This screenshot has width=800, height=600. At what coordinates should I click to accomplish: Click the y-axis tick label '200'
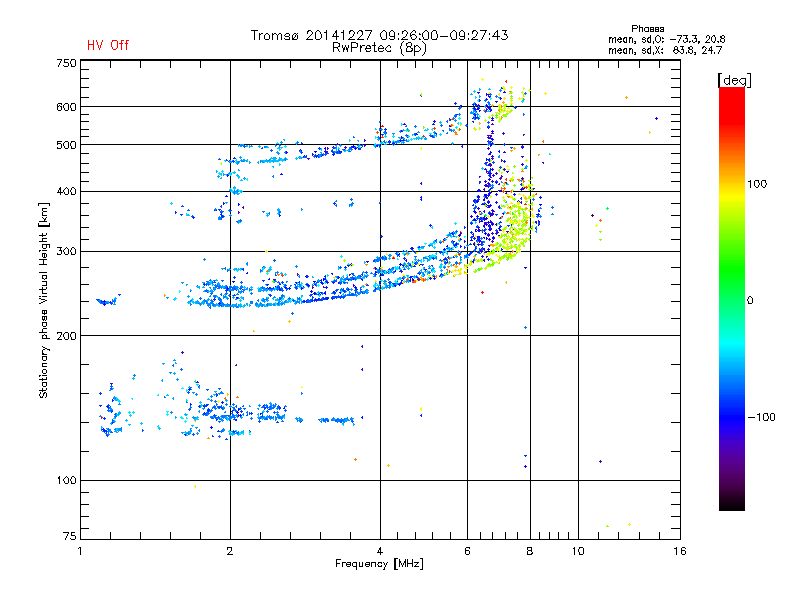tap(66, 336)
